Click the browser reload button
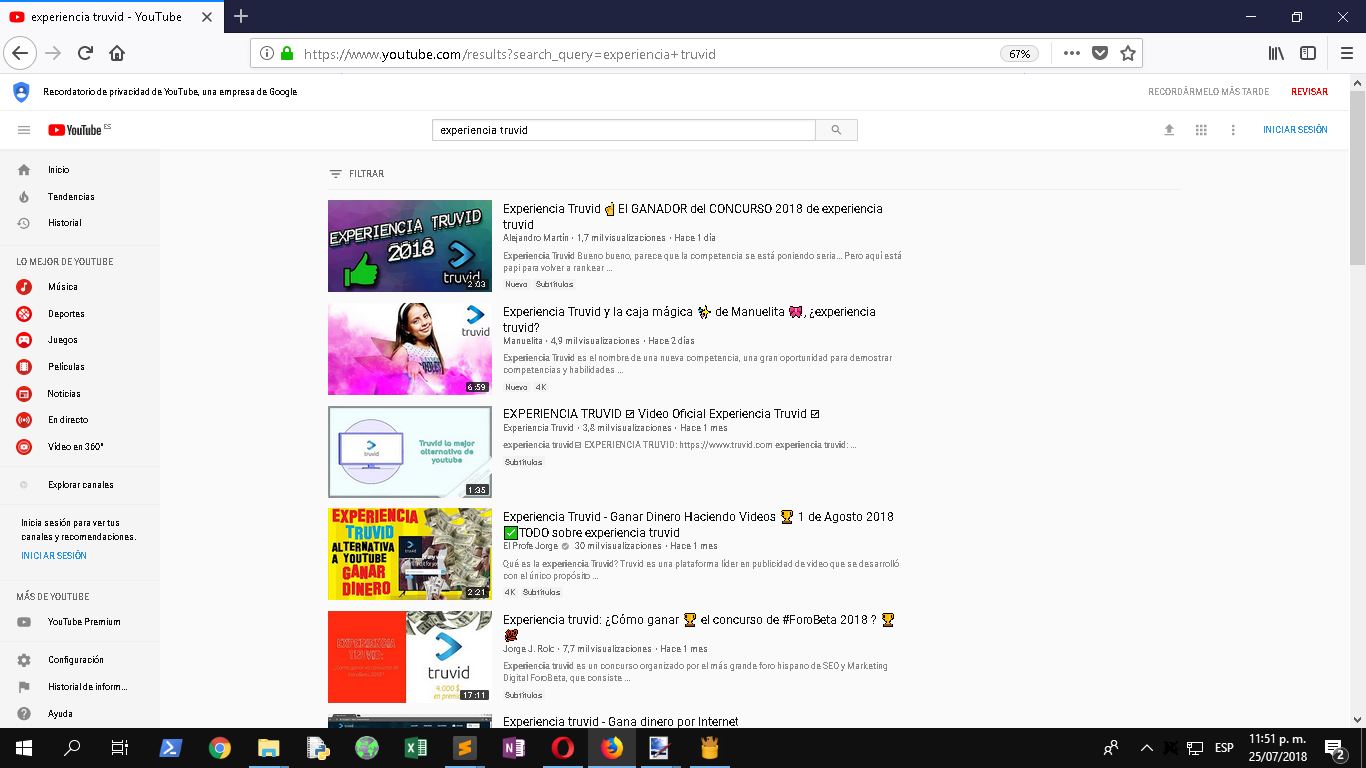 85,53
